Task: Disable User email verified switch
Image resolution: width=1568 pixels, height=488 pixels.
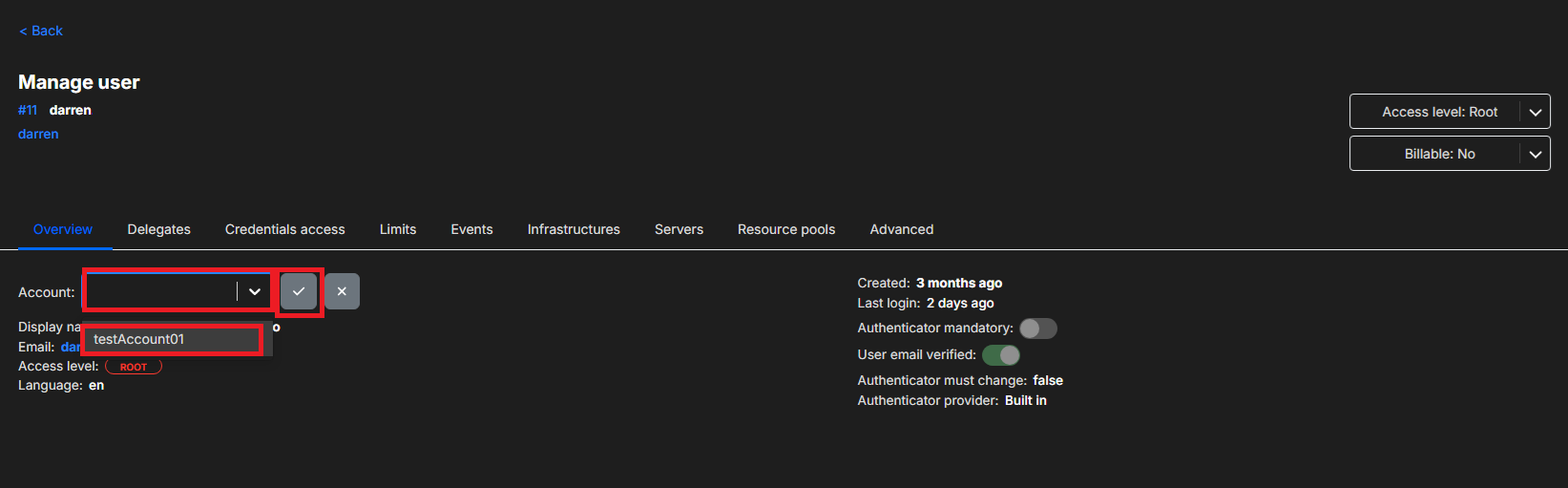Action: click(x=1001, y=355)
